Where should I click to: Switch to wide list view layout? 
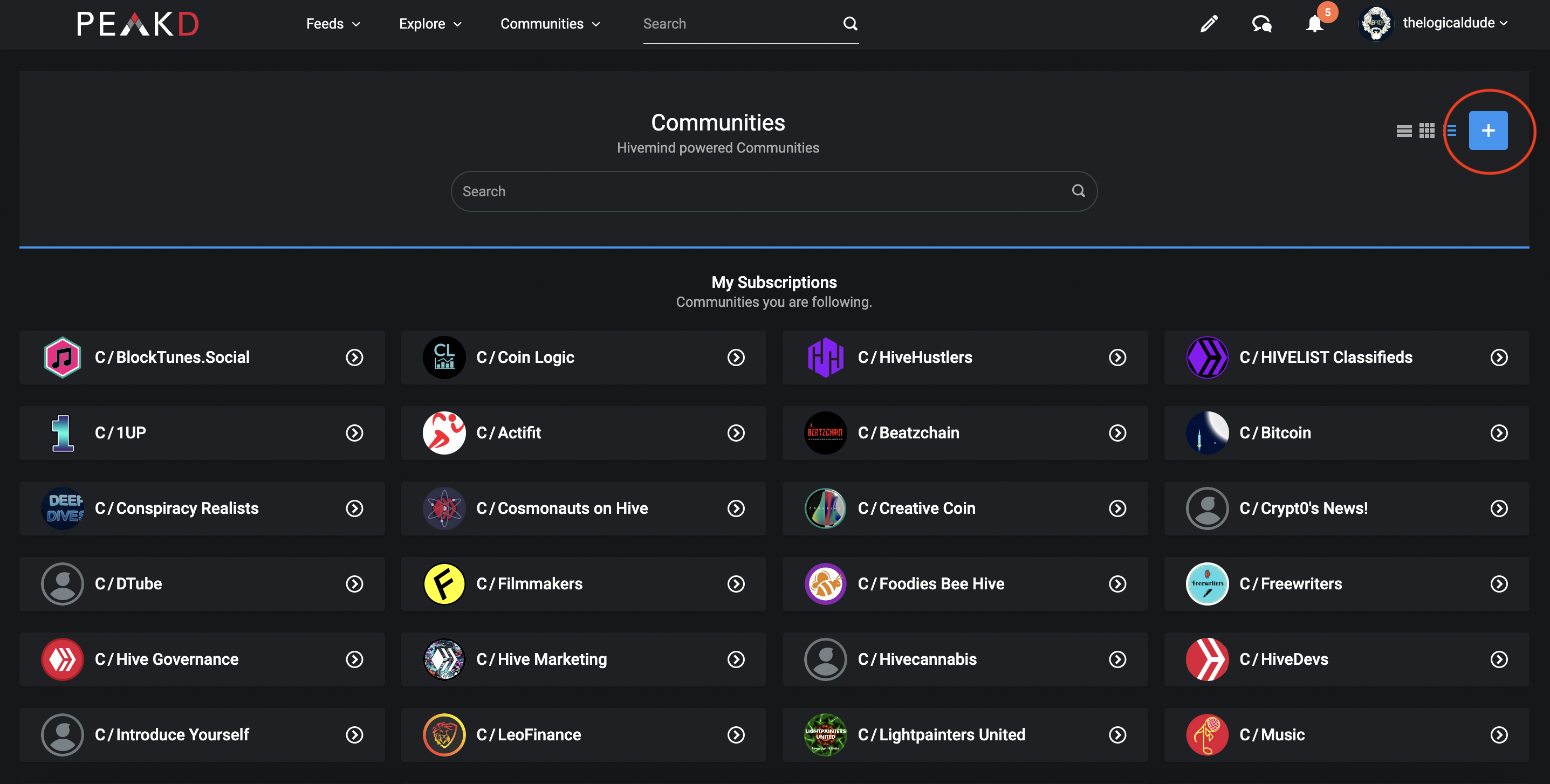pyautogui.click(x=1404, y=130)
